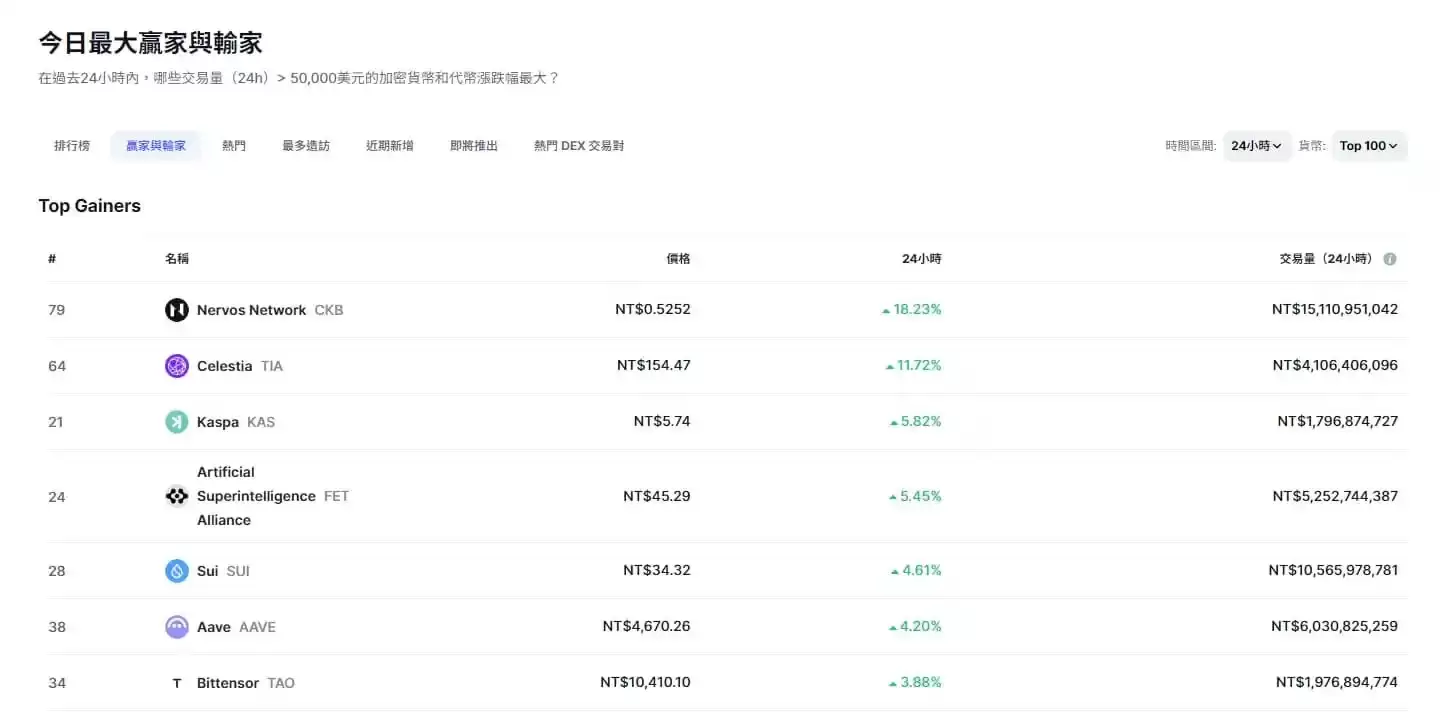Expand the 24小時 column sort options

point(921,258)
